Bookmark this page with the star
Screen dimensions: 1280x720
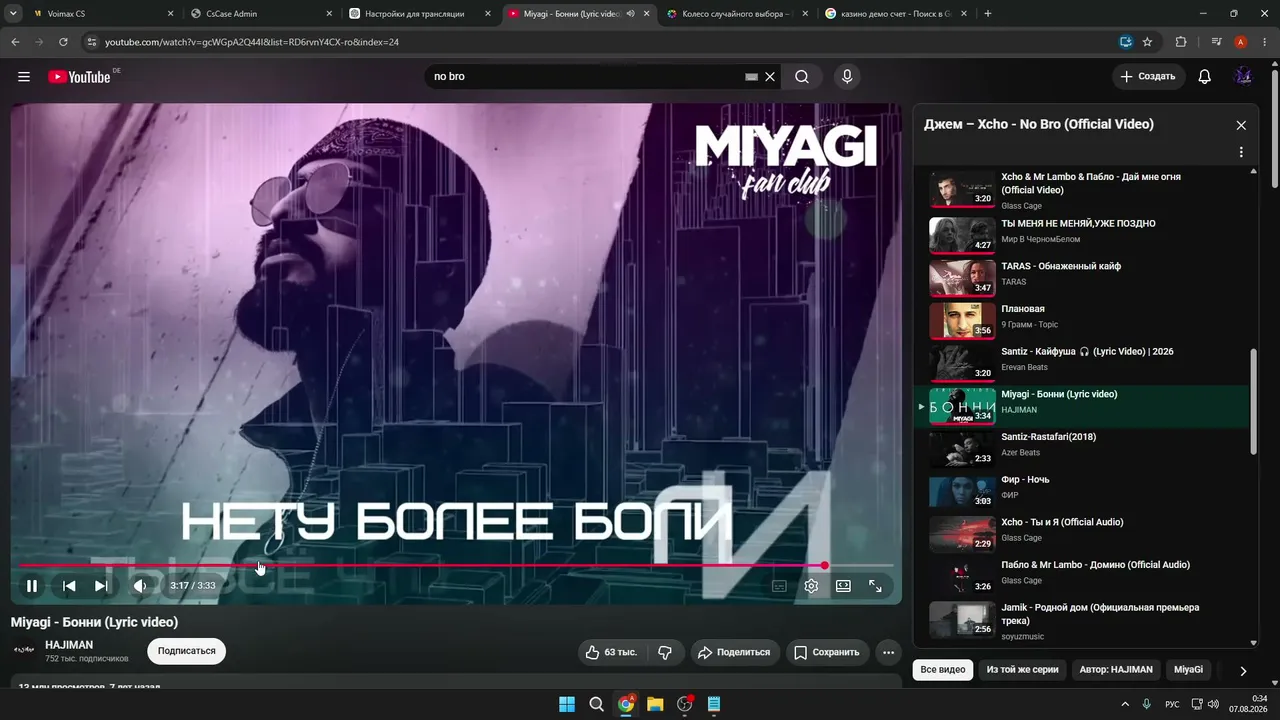point(1147,42)
